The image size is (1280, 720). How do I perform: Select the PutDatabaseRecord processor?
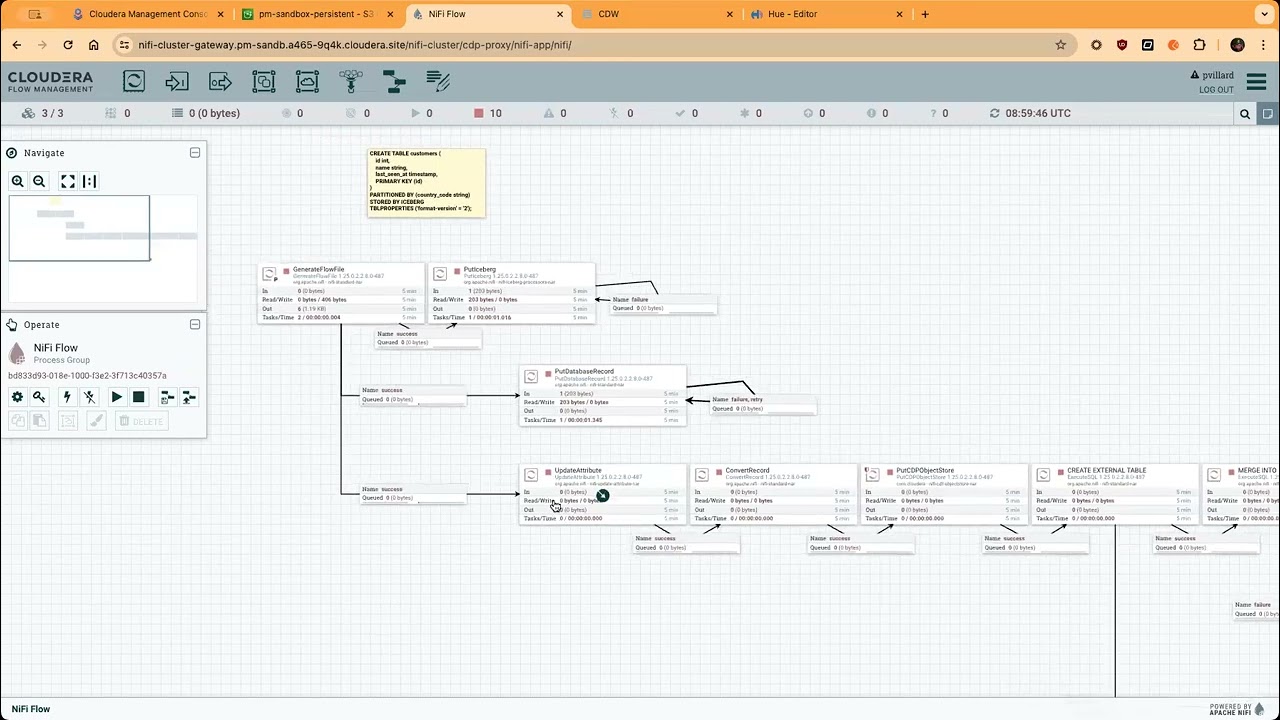coord(603,396)
